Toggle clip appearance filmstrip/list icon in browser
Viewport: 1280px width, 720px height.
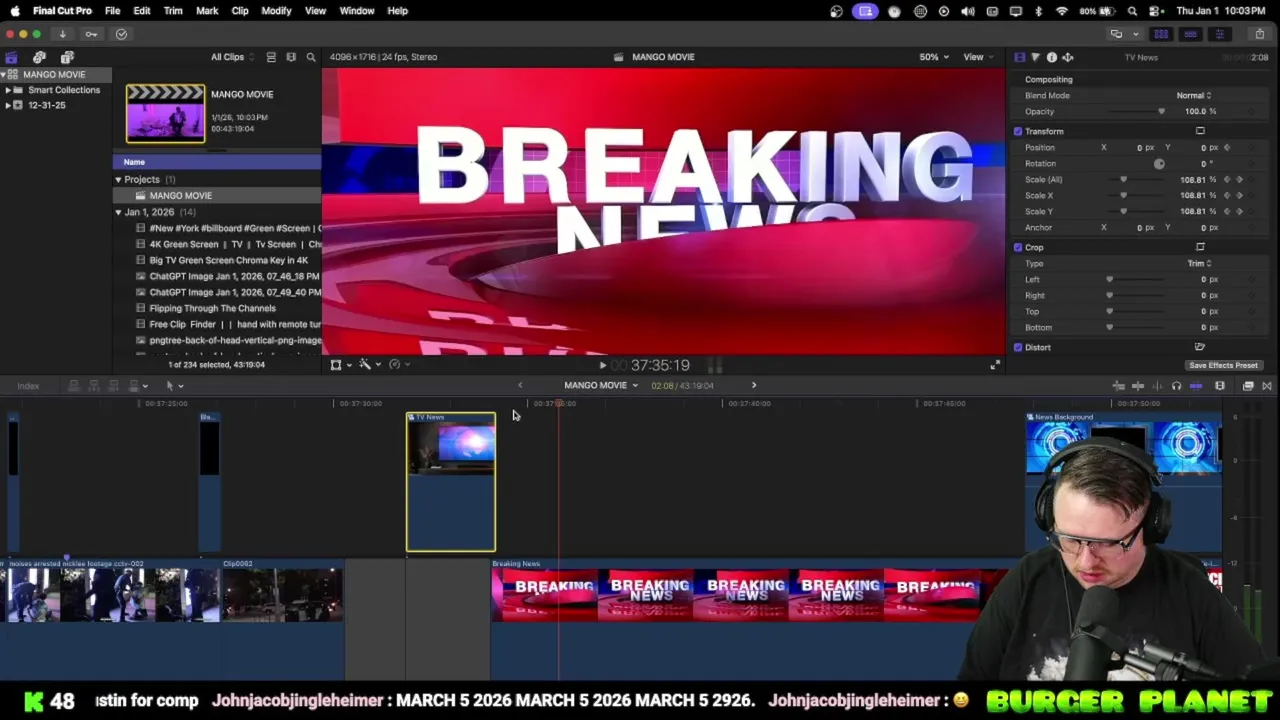(x=271, y=57)
